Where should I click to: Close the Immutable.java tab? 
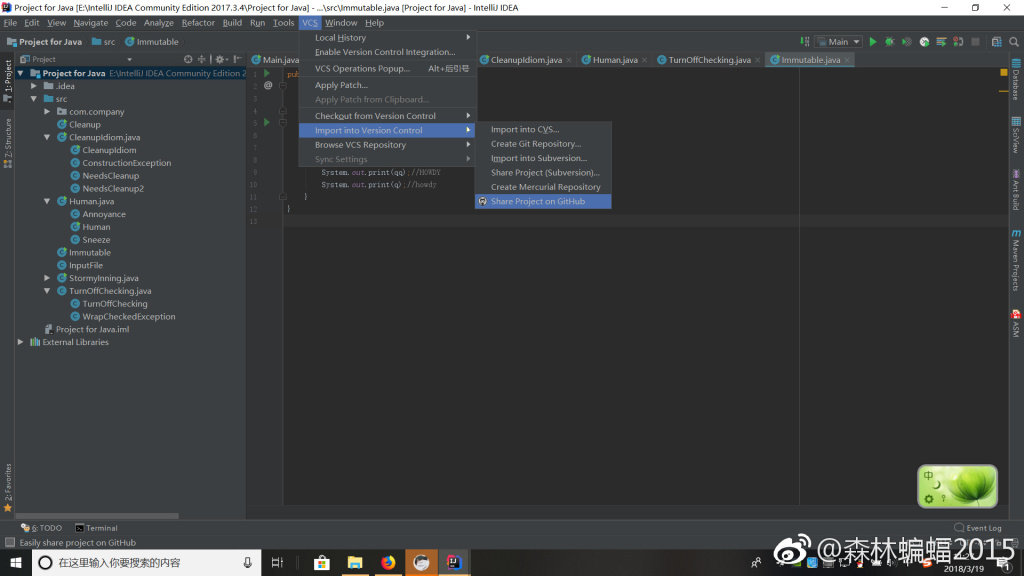point(847,60)
